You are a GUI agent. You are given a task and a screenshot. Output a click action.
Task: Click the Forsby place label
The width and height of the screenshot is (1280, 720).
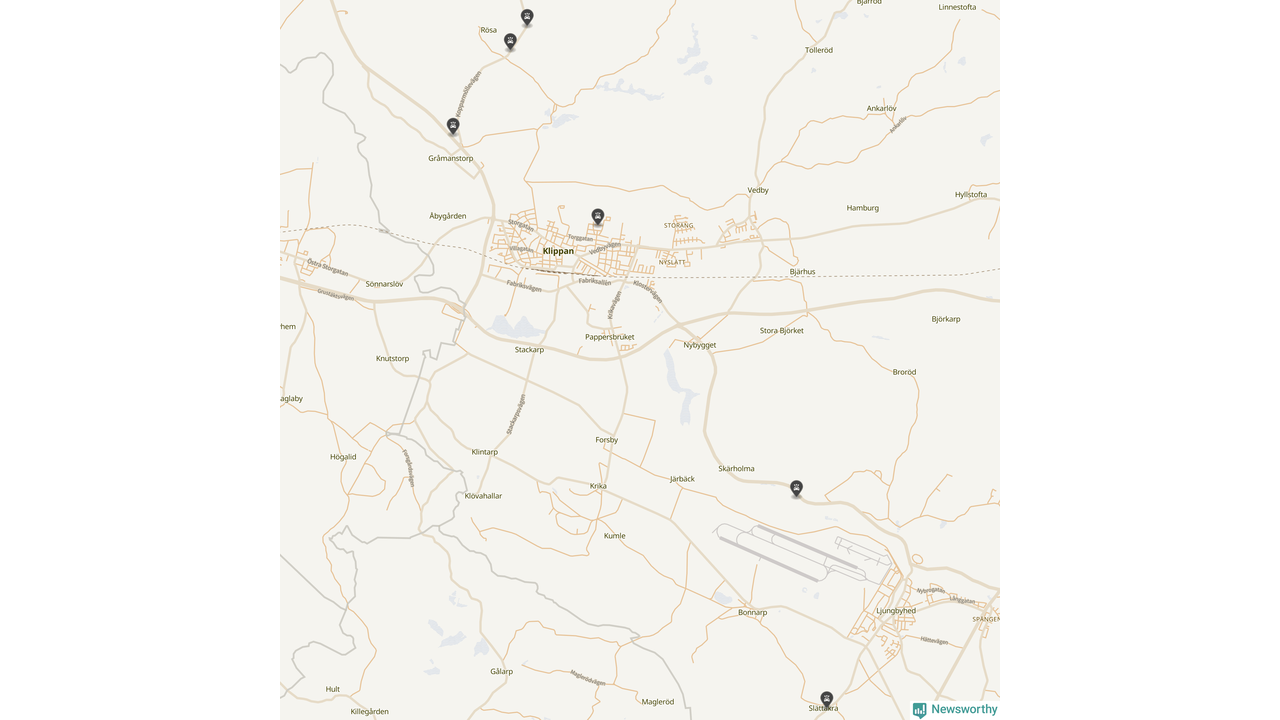point(607,440)
